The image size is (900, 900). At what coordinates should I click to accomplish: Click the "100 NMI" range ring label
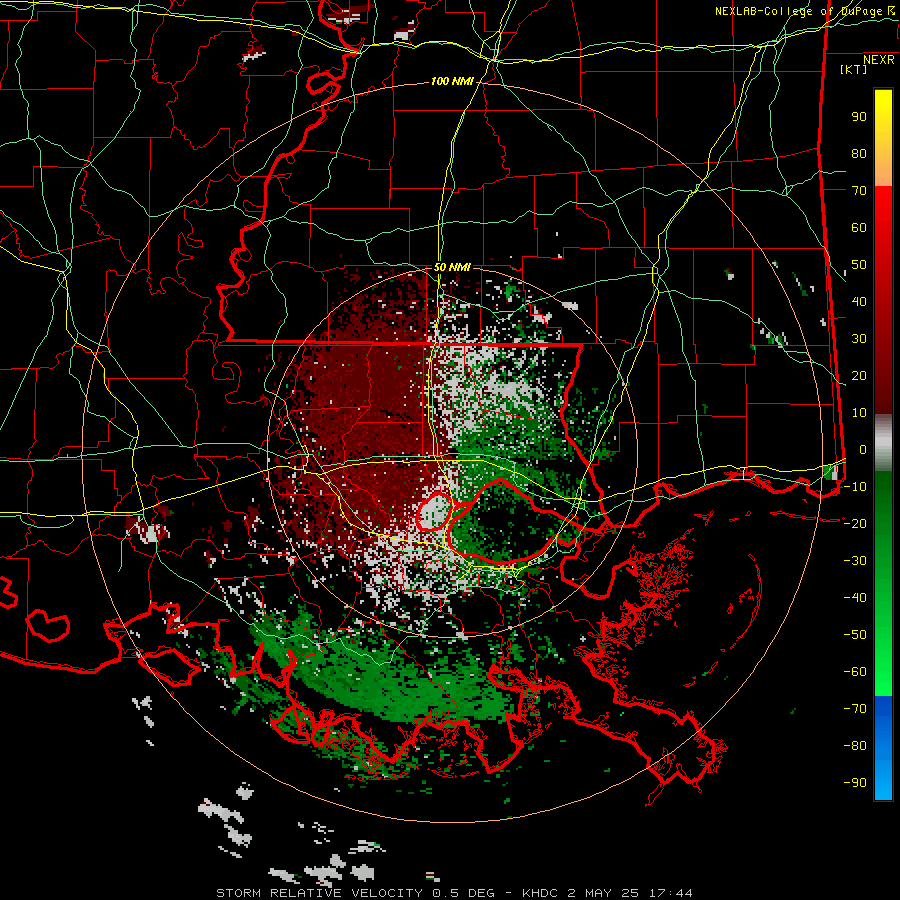tap(452, 82)
